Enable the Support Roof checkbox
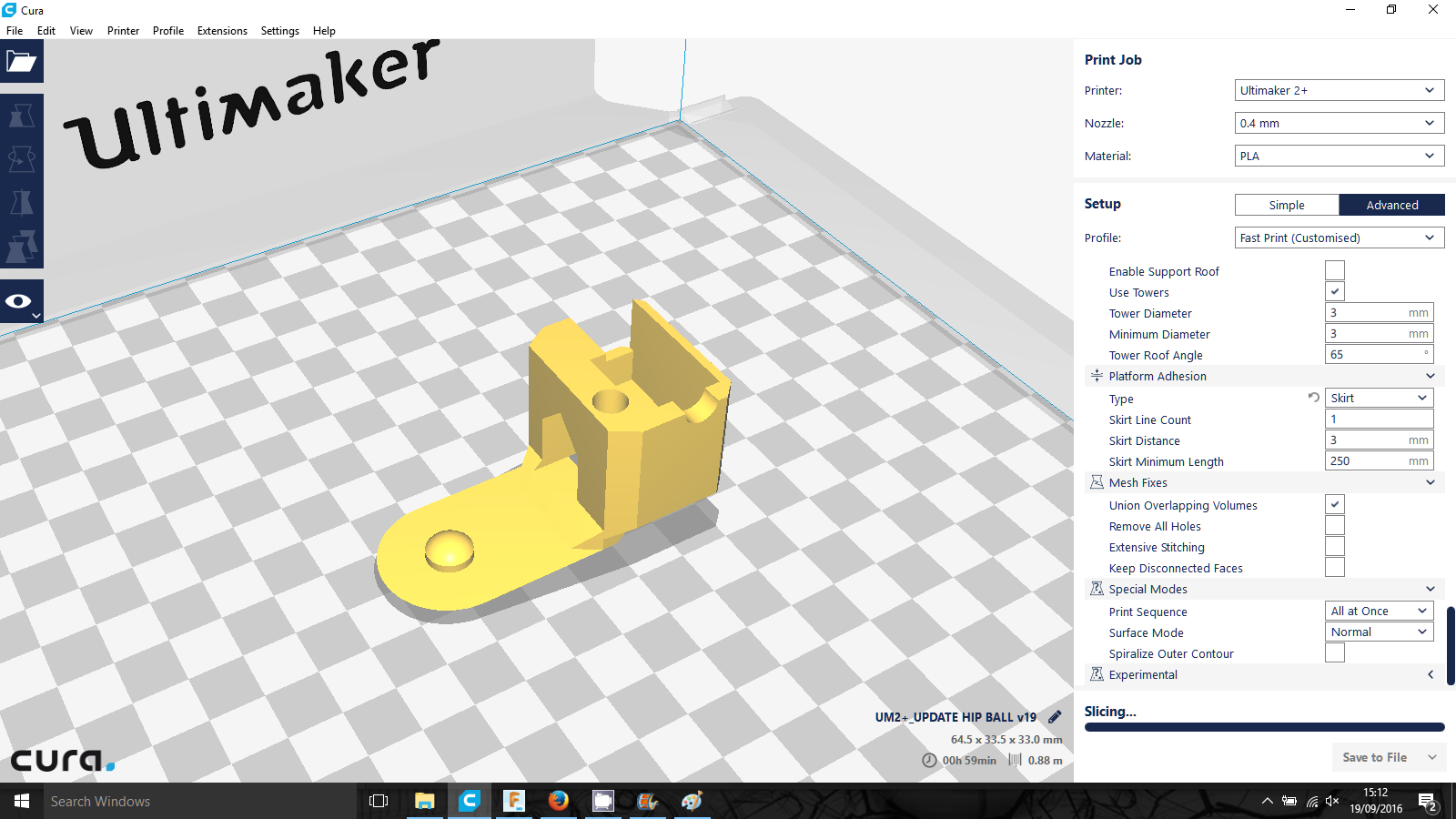 (1334, 271)
